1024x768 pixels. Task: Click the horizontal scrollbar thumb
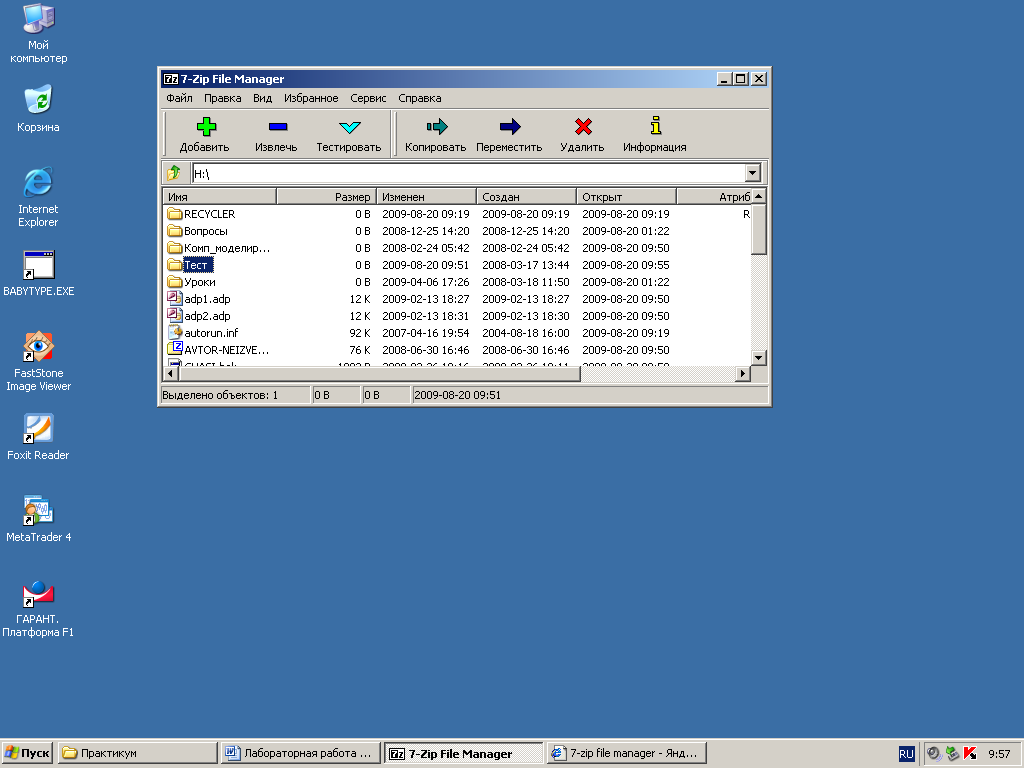(379, 374)
